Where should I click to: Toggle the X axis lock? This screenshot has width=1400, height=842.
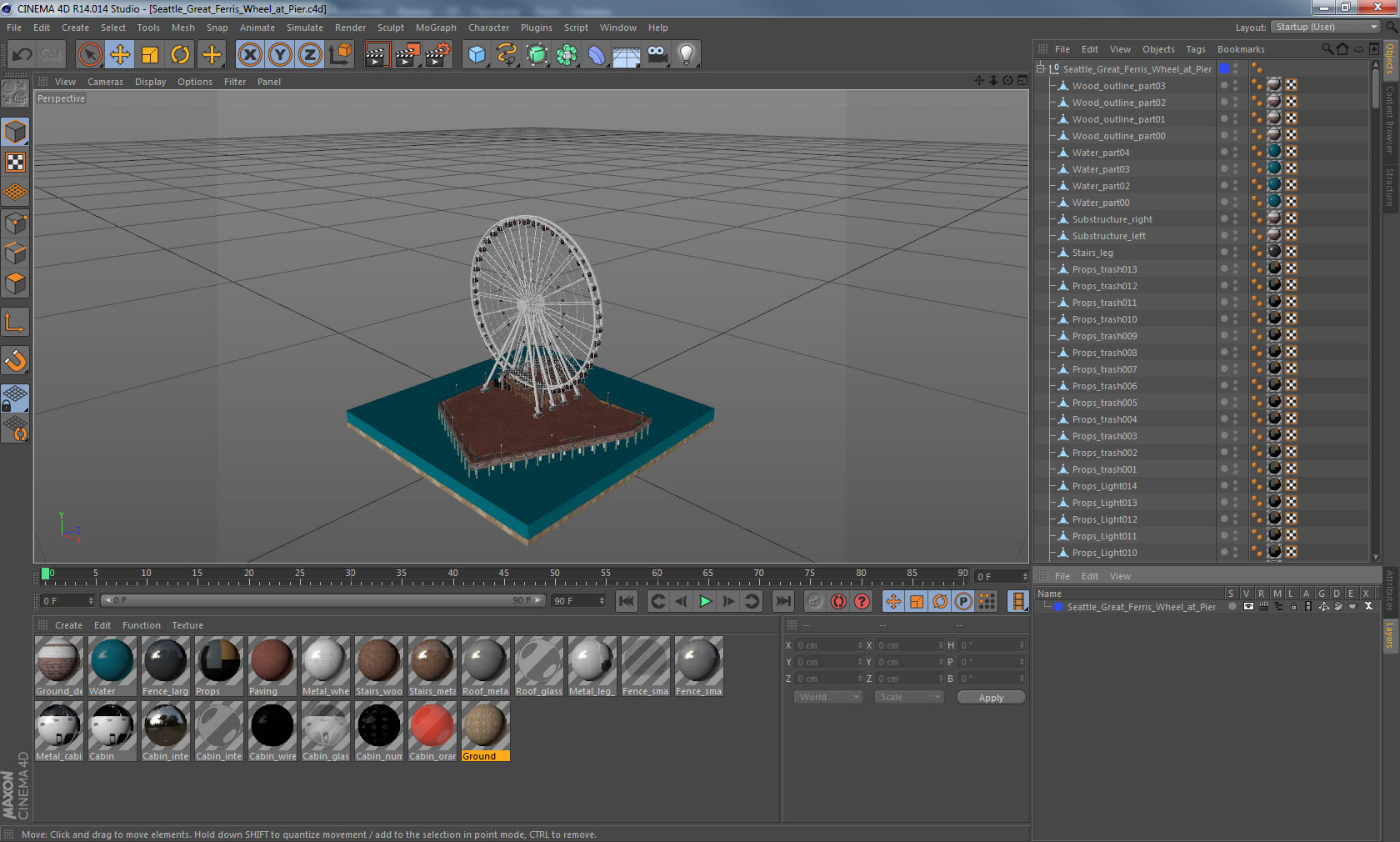pyautogui.click(x=250, y=55)
